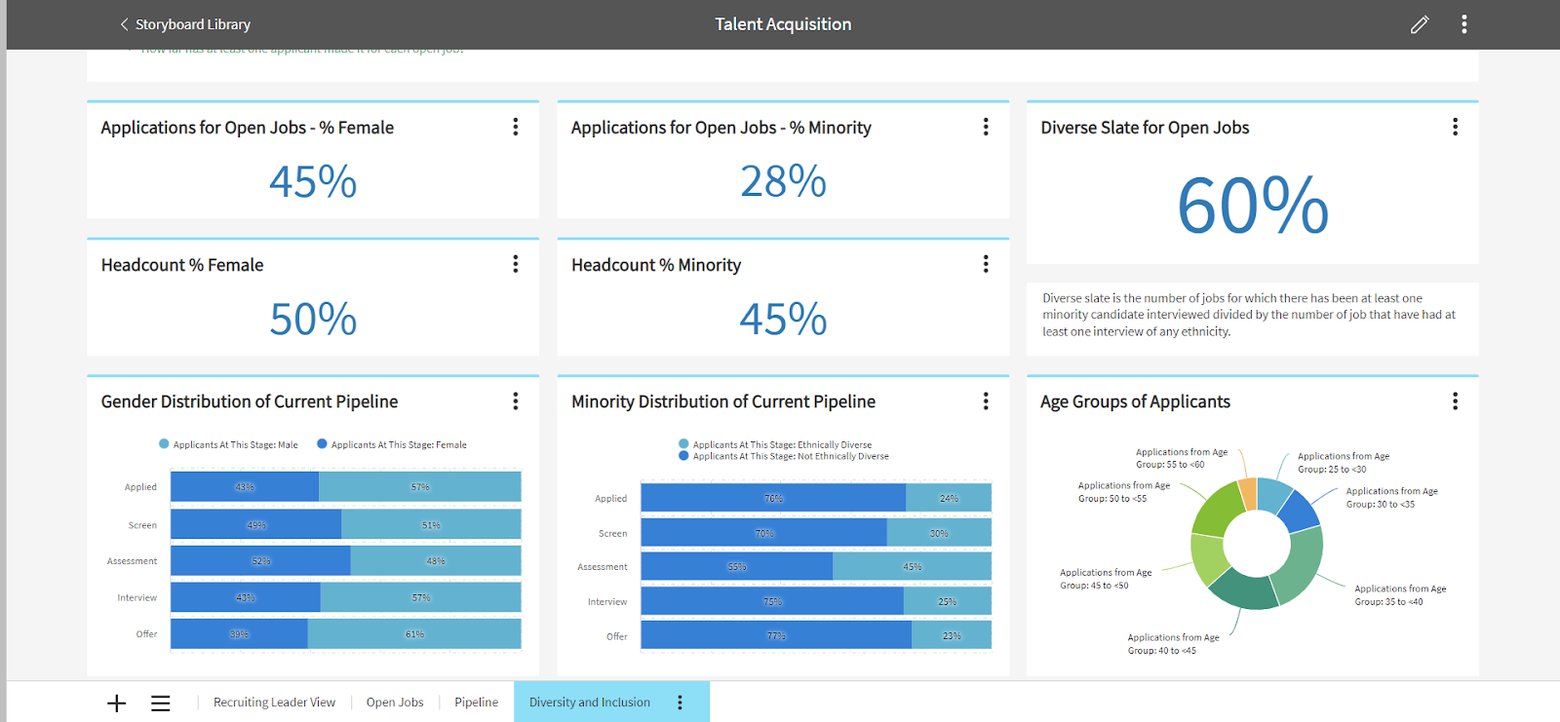Go back to the Storyboard Library
This screenshot has width=1560, height=722.
191,23
